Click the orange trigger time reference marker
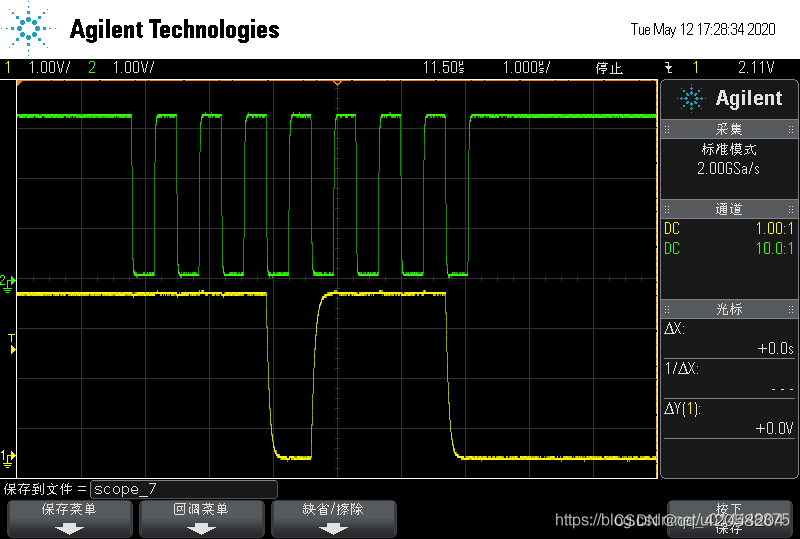 pos(337,82)
